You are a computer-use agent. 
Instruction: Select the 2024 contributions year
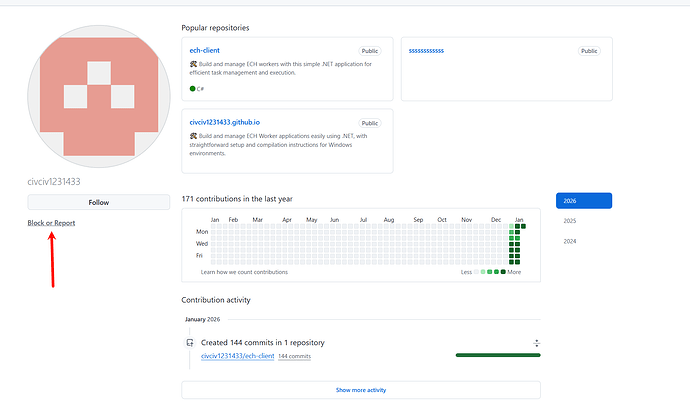(x=569, y=241)
